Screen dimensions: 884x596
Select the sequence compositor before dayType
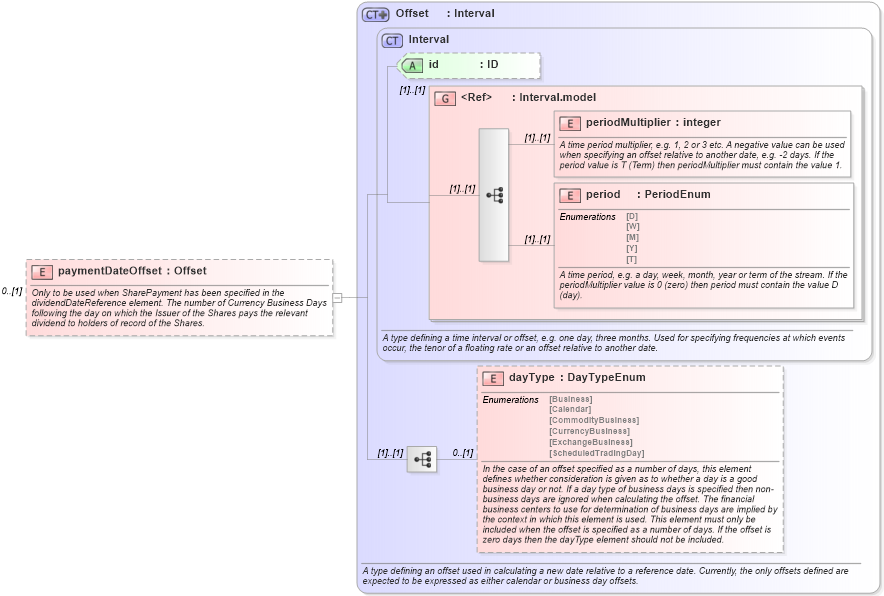pos(422,459)
